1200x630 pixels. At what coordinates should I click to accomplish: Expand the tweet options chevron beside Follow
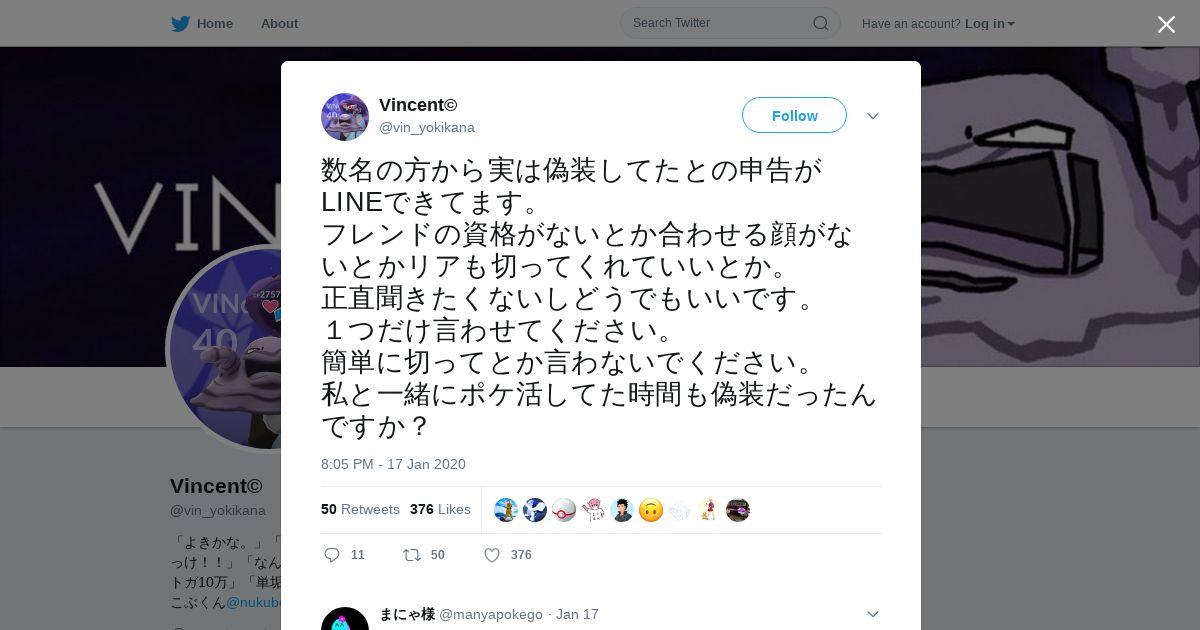coord(872,116)
